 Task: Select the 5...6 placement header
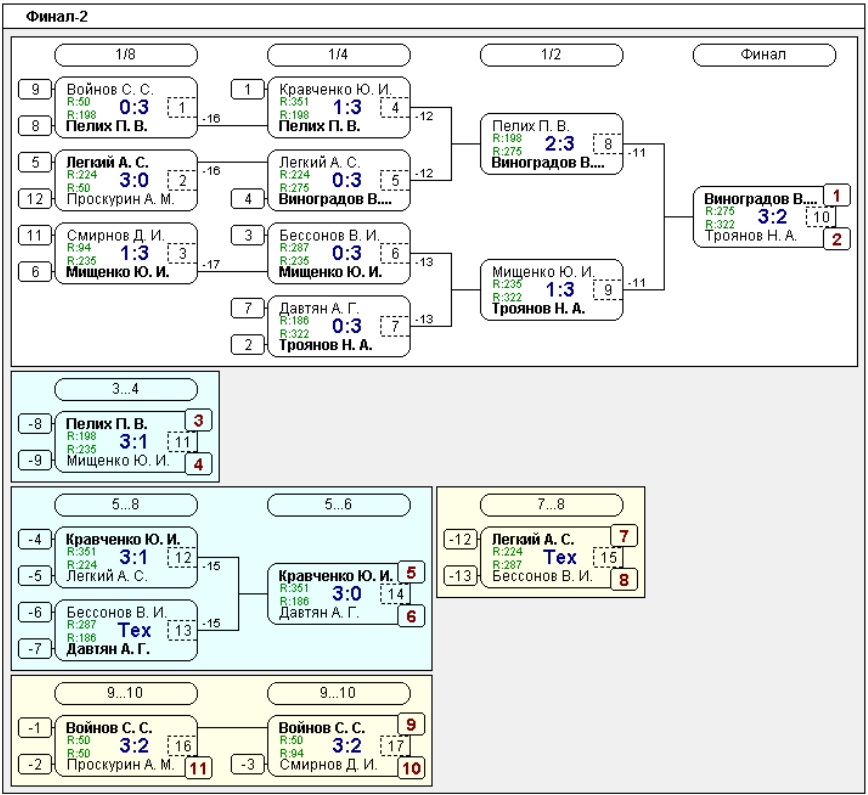(x=338, y=505)
